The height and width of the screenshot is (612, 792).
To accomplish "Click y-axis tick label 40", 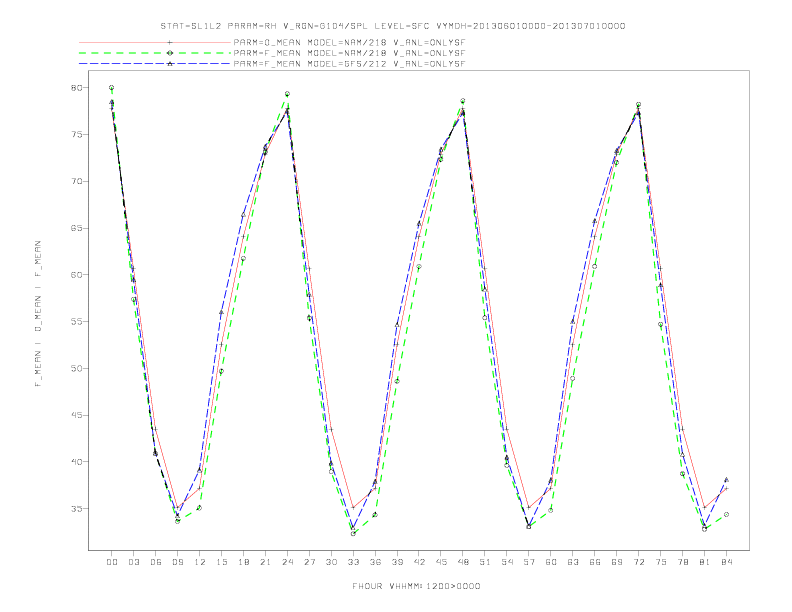I will point(76,462).
